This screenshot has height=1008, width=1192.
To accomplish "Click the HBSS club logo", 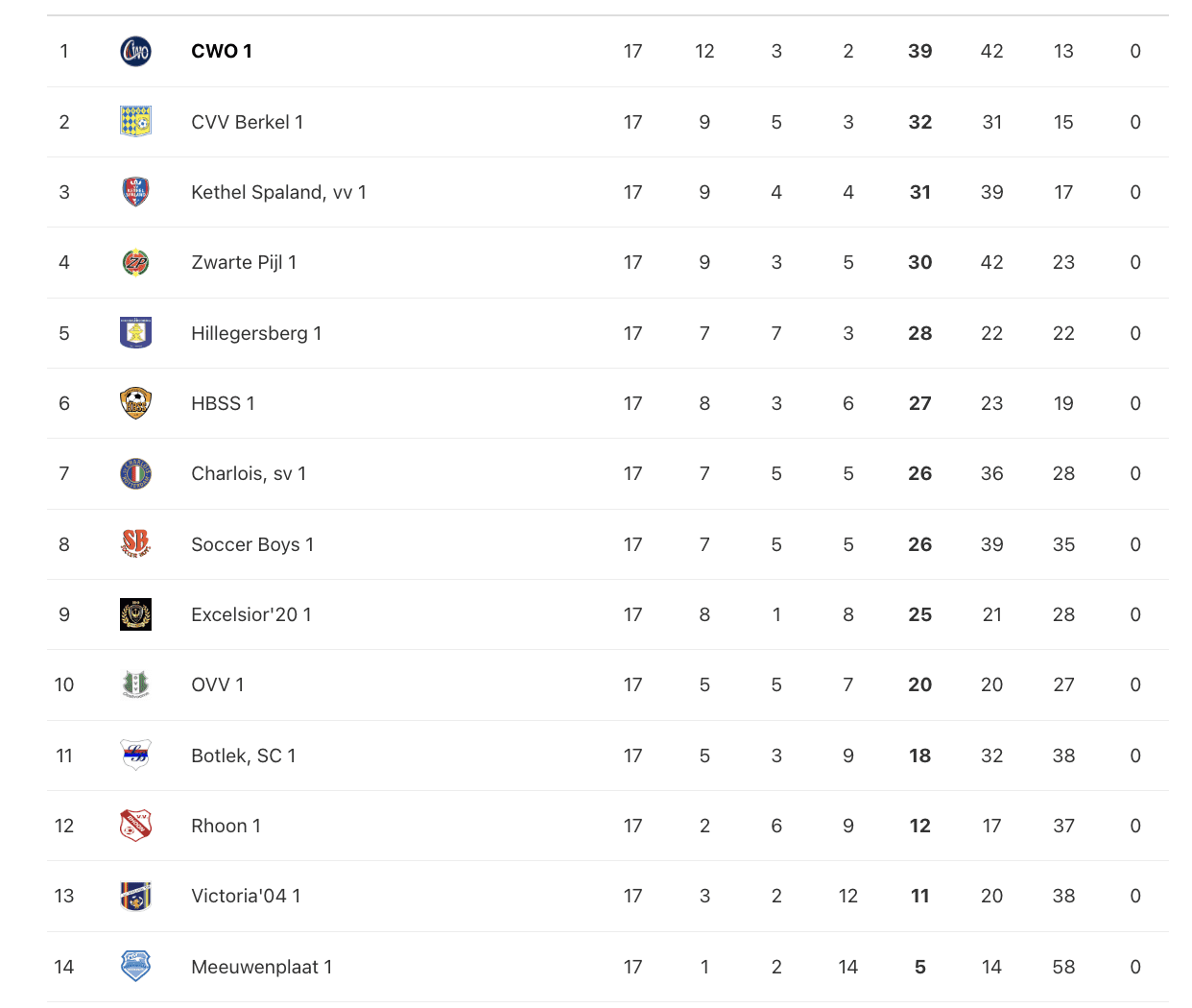I will [x=135, y=403].
